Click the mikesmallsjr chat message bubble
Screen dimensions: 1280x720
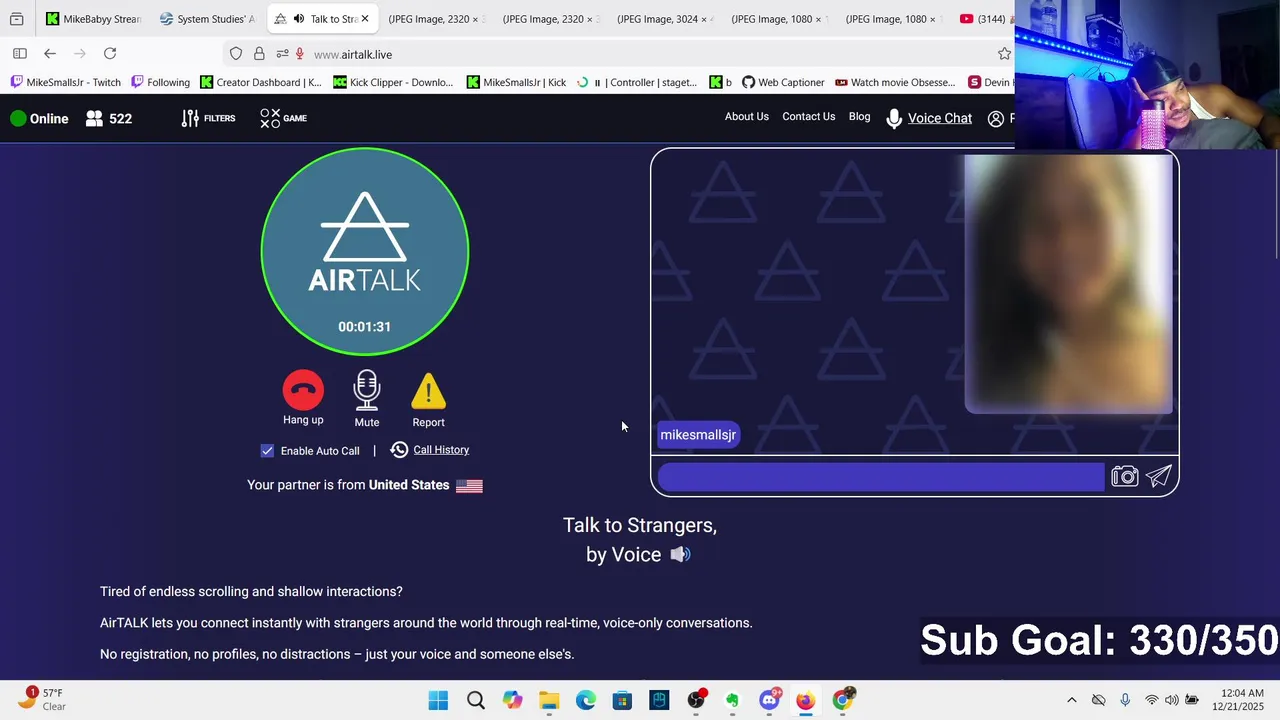698,435
